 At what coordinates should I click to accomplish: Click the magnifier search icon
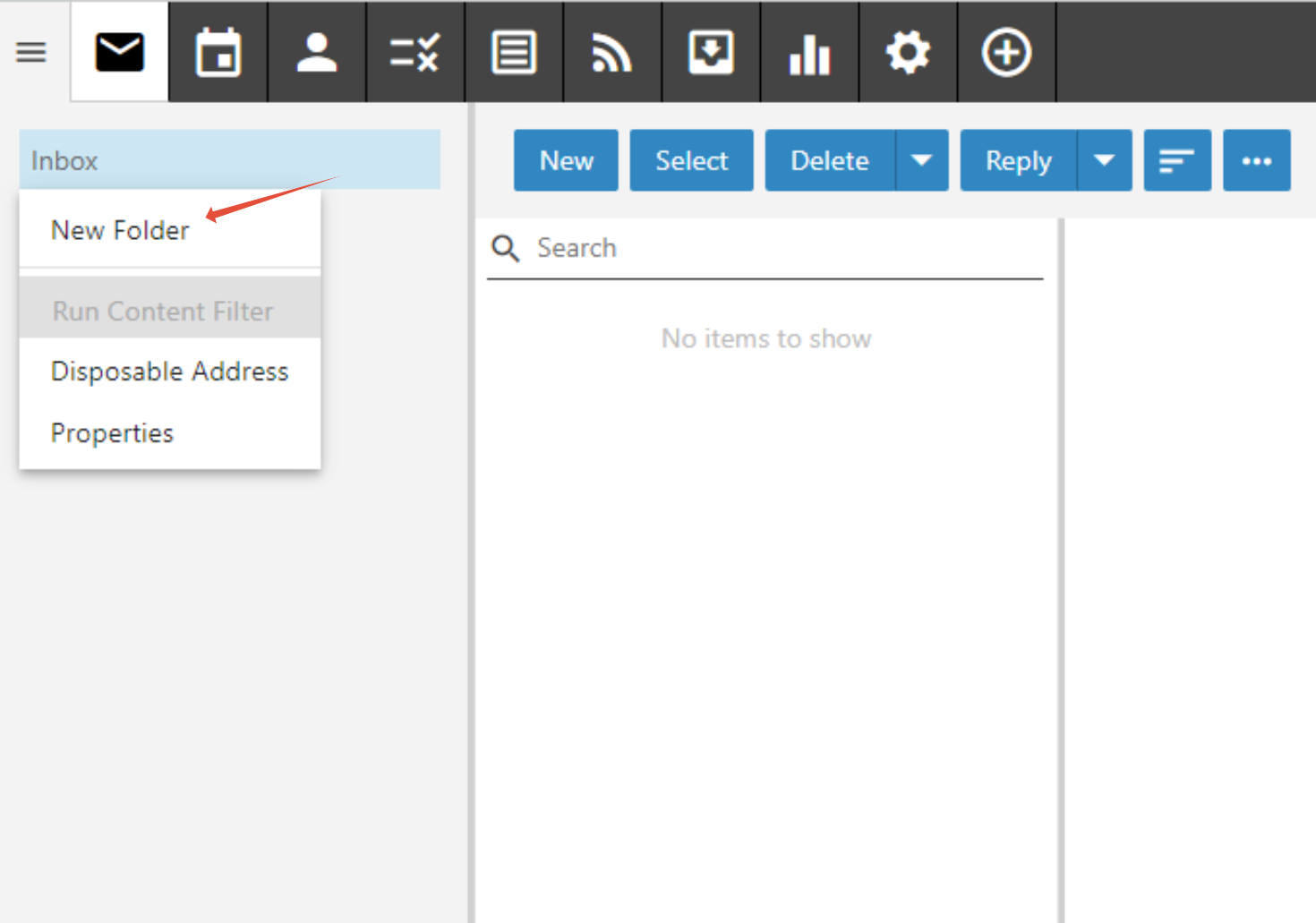(506, 248)
